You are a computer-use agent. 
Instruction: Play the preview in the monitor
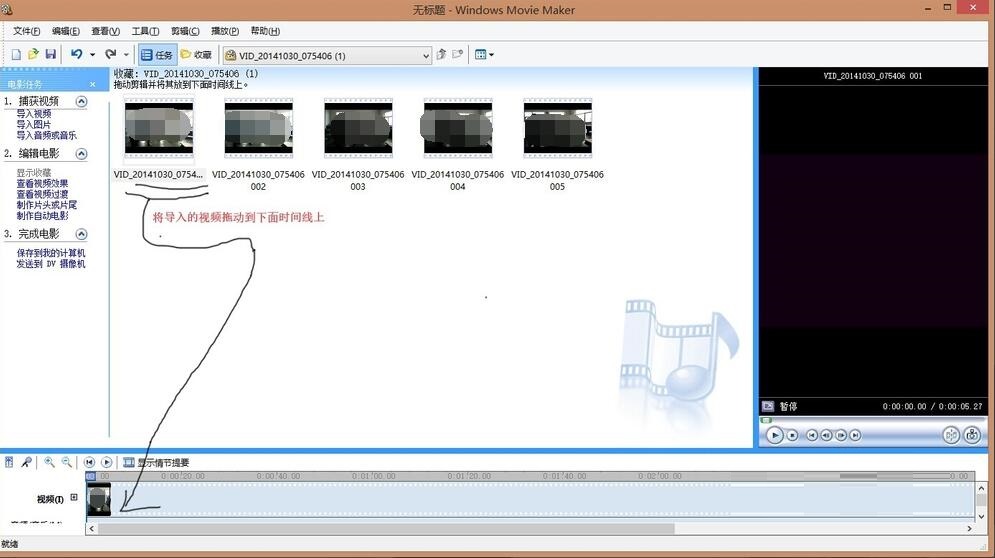[774, 435]
